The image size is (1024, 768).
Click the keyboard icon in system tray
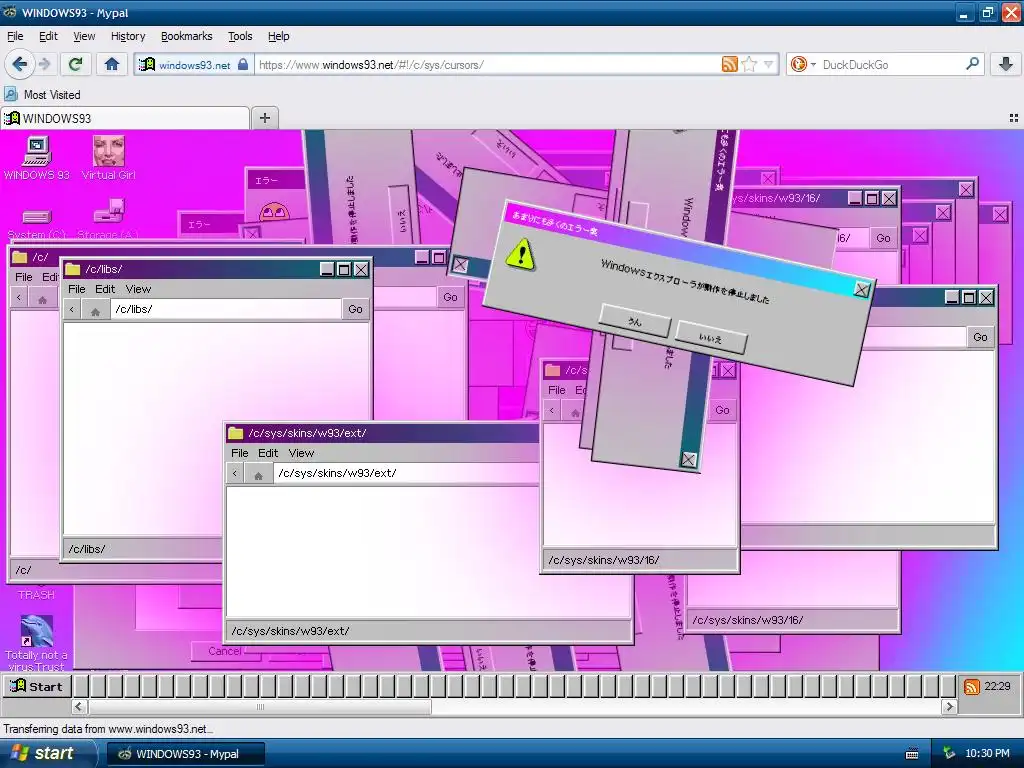pos(912,754)
